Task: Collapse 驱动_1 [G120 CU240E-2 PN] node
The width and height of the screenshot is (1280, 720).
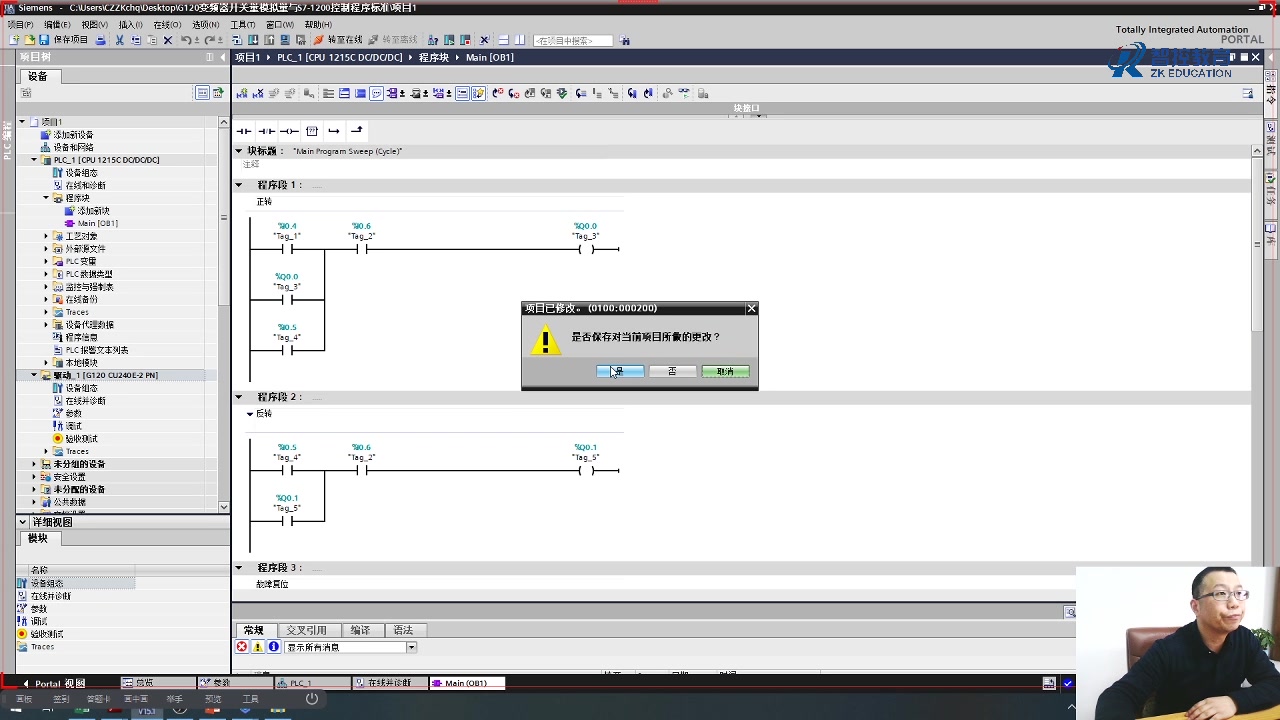Action: (x=33, y=375)
